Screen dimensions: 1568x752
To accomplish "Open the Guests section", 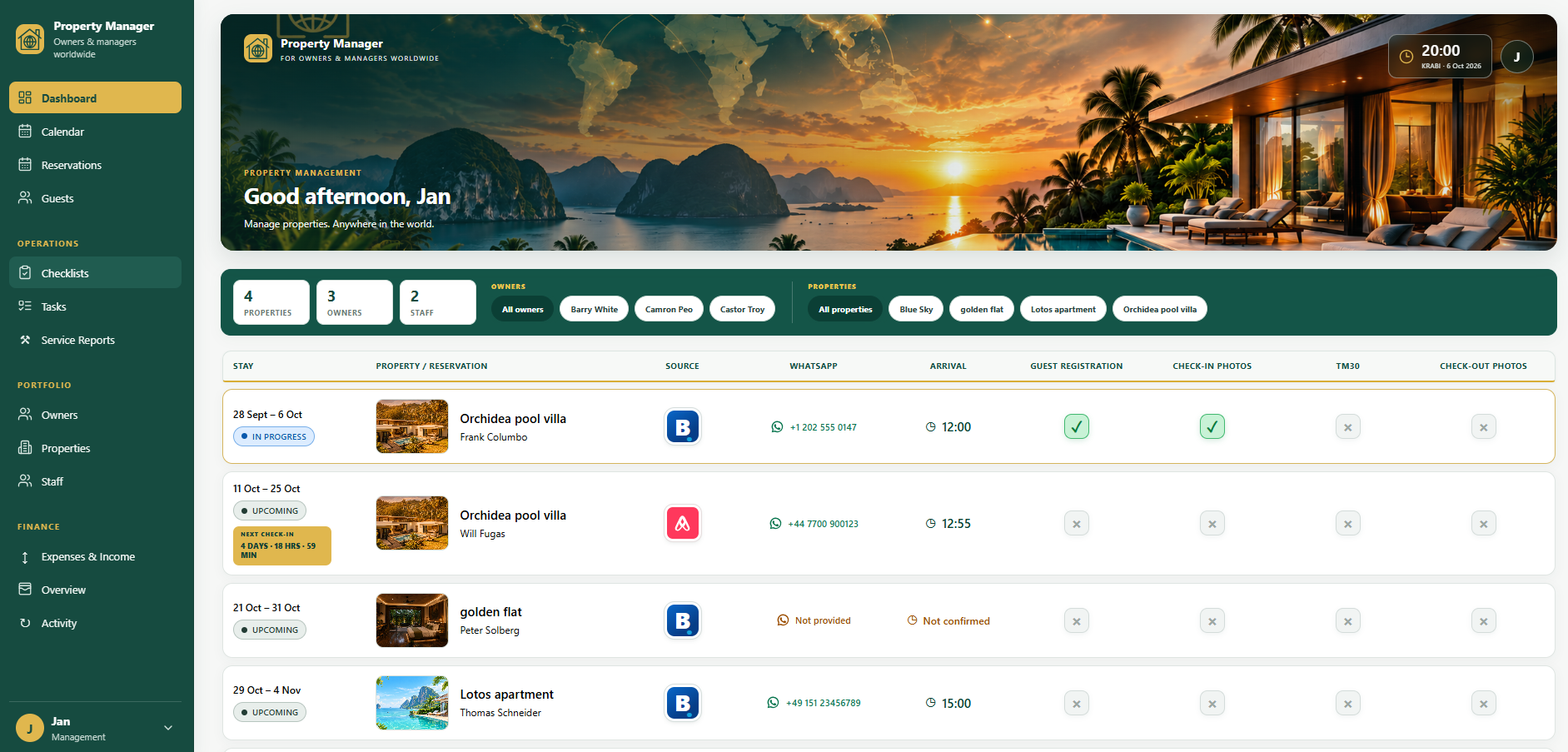I will coord(95,198).
